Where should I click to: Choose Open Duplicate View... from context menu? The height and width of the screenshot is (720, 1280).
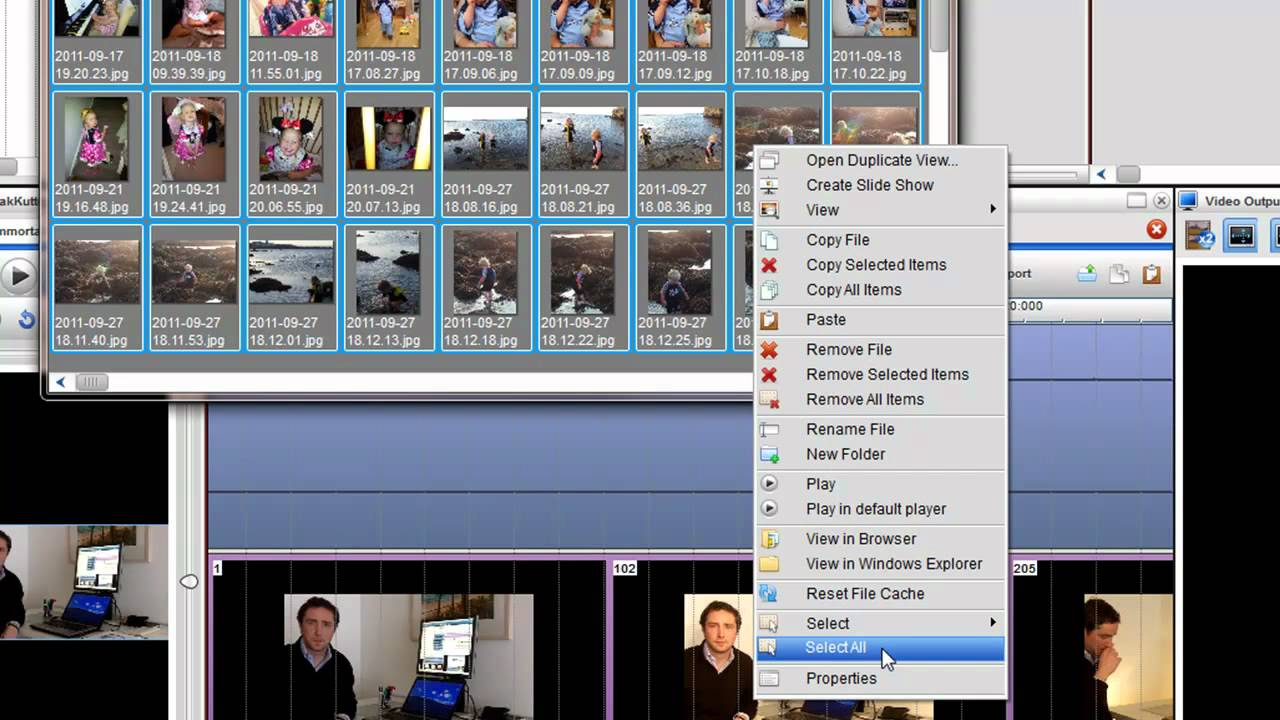pyautogui.click(x=881, y=160)
